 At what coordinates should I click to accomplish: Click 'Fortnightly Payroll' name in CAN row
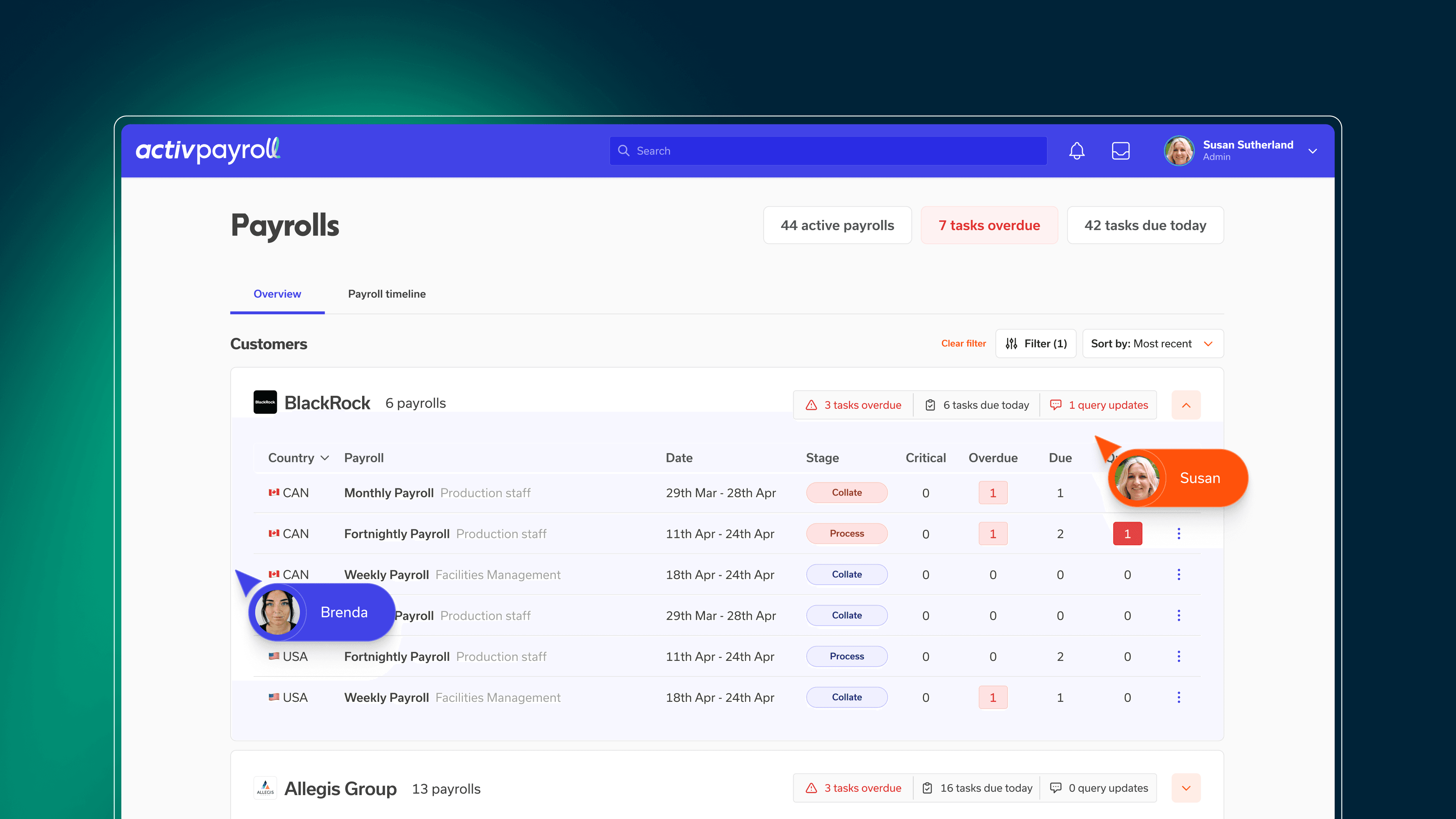coord(397,533)
